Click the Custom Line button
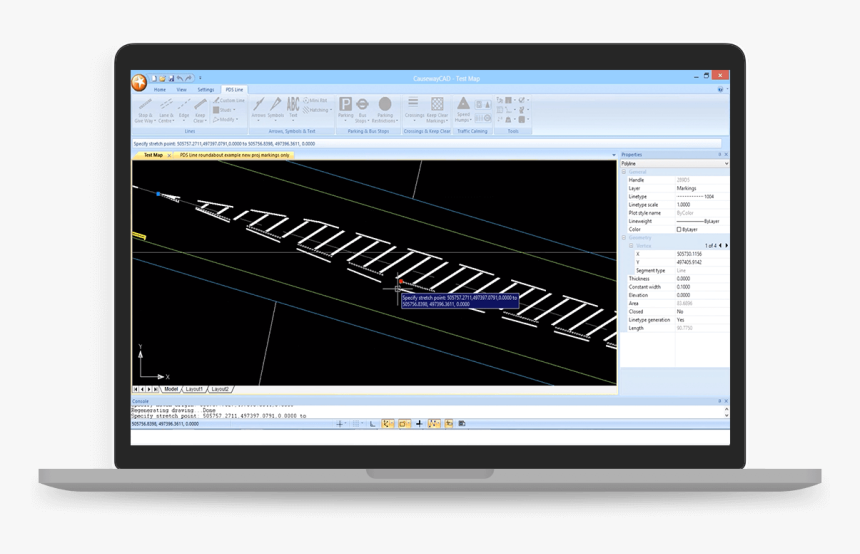This screenshot has height=554, width=860. [230, 100]
